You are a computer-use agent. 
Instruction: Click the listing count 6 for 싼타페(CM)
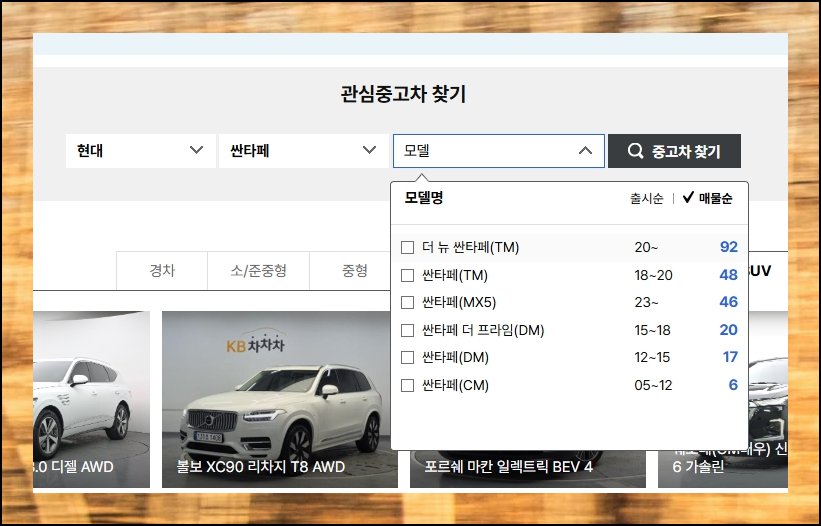733,385
